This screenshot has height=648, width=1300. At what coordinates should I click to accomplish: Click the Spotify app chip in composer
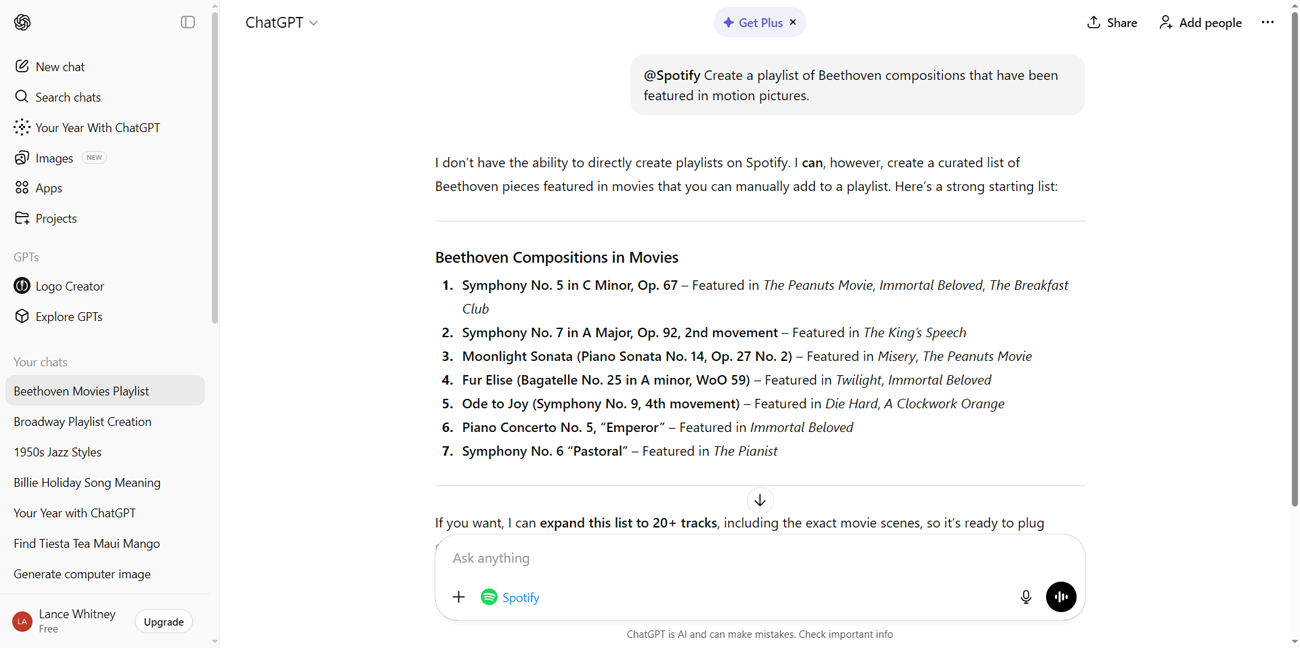(510, 597)
